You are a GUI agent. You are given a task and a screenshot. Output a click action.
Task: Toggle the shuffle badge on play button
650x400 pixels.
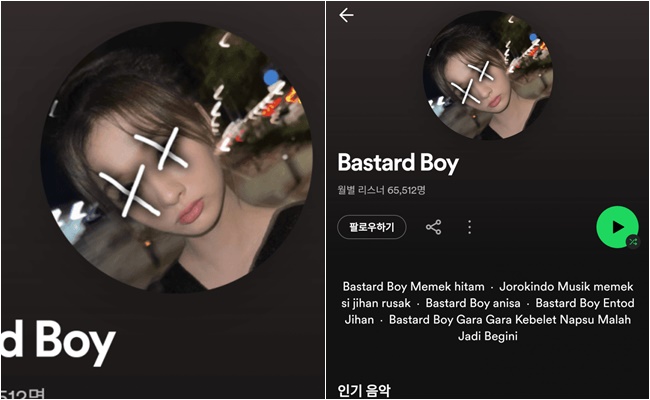pos(633,242)
